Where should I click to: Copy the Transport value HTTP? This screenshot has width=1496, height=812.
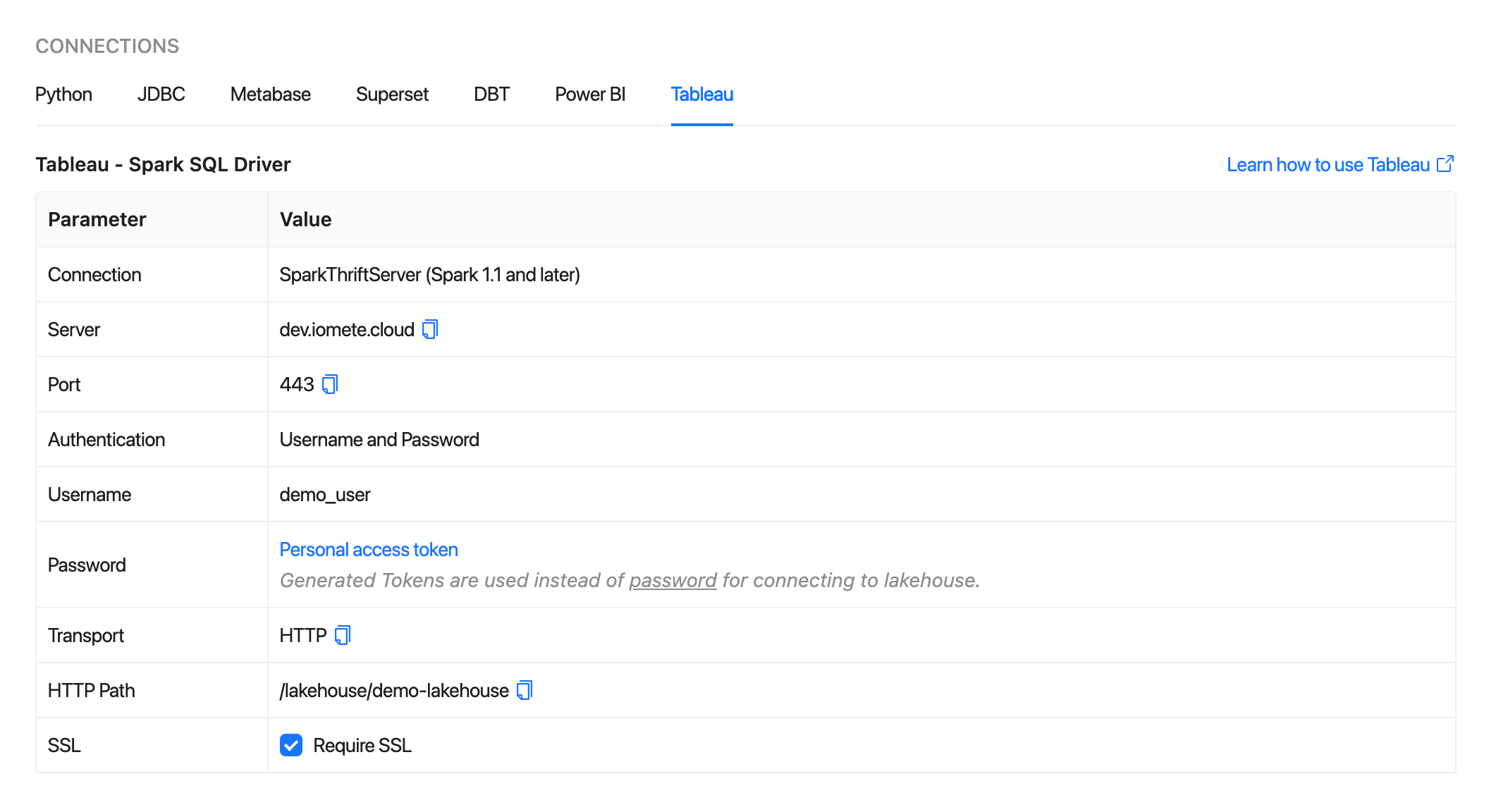[x=343, y=635]
